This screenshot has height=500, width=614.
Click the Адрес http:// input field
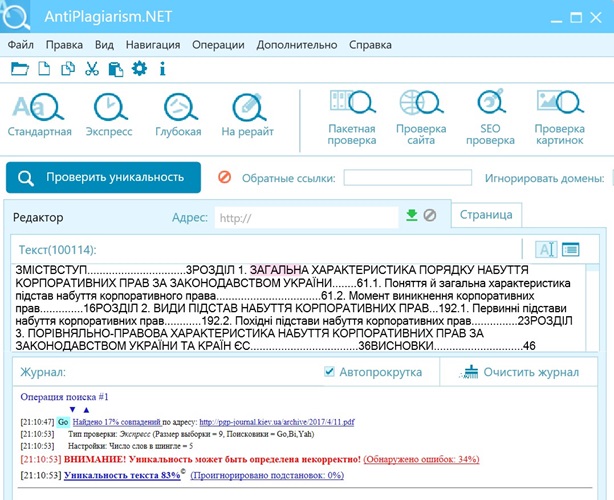(306, 217)
